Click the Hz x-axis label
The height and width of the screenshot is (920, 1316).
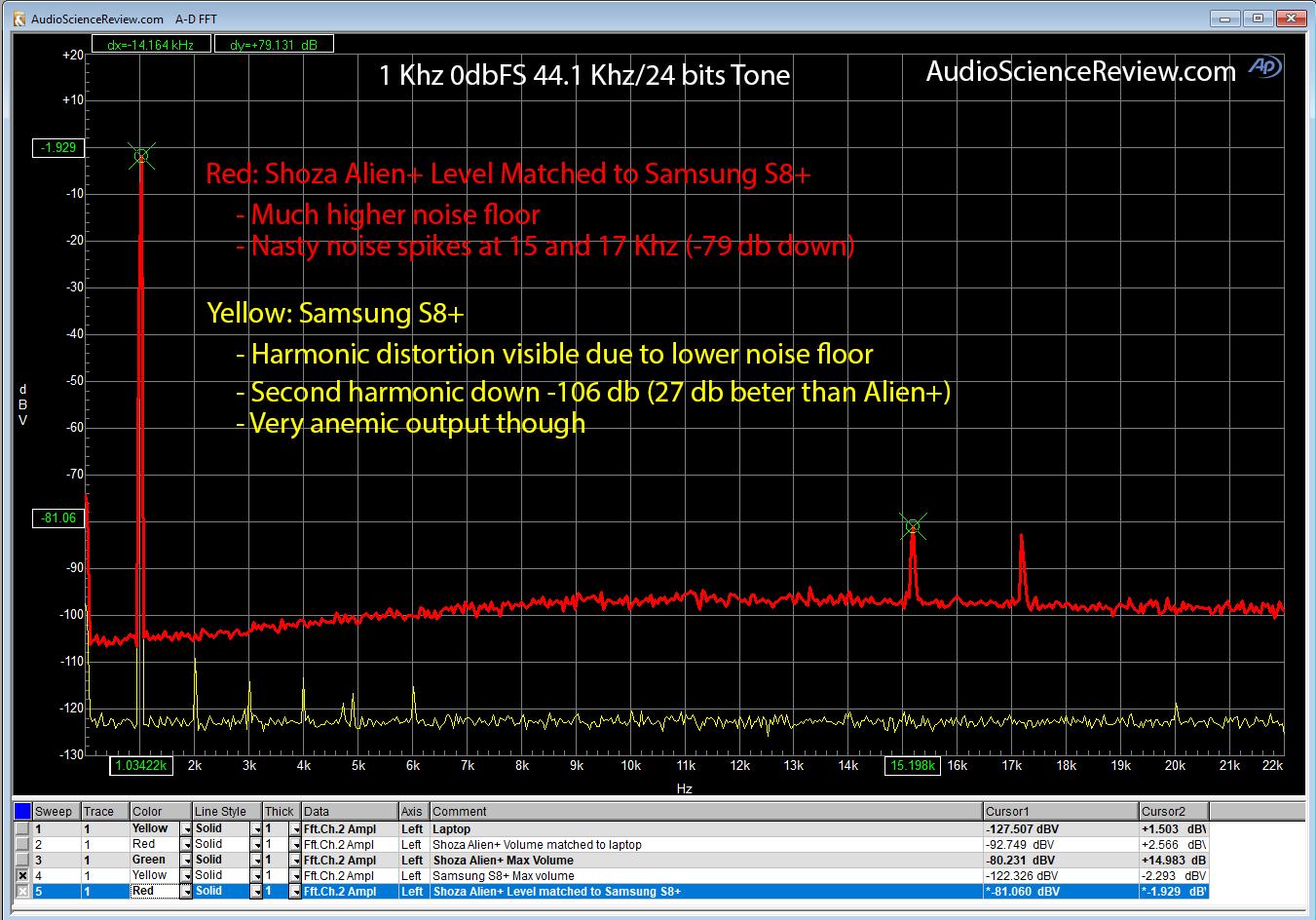(685, 788)
